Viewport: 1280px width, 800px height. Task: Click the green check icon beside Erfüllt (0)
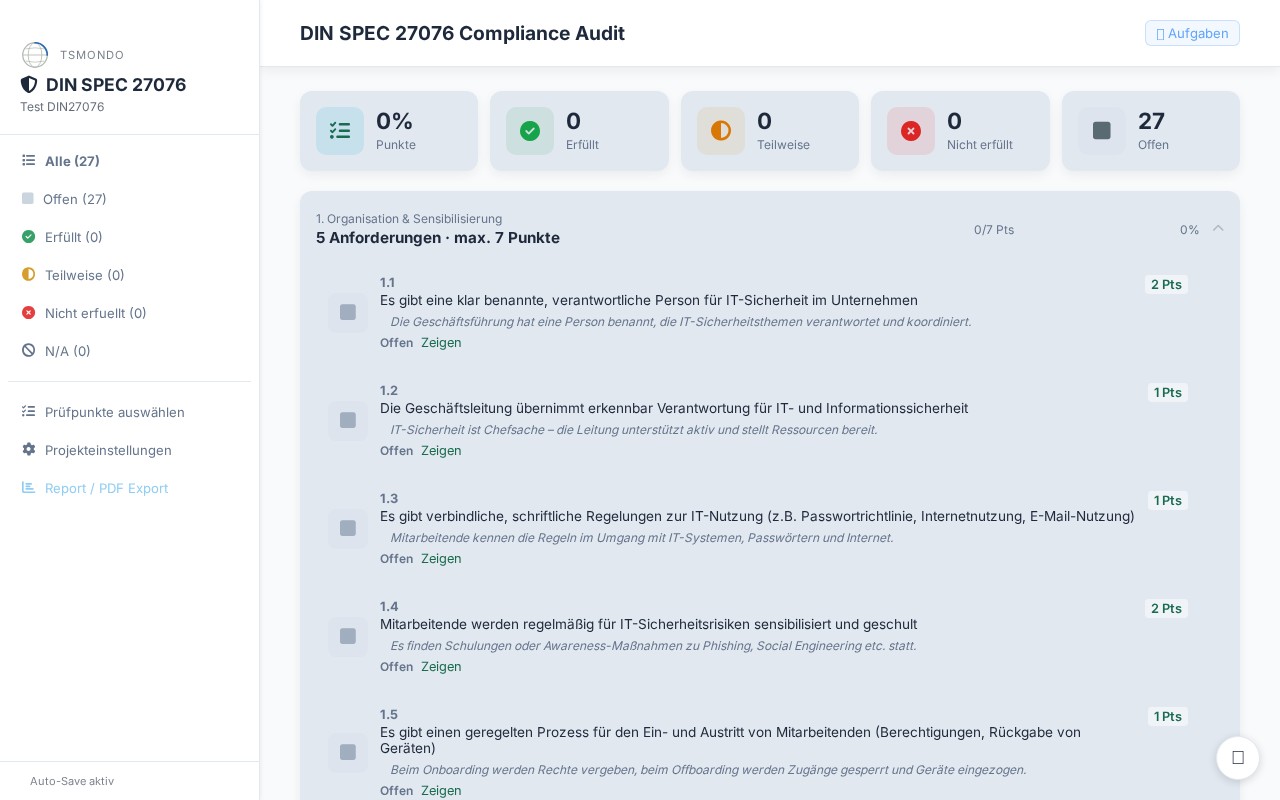click(x=29, y=237)
